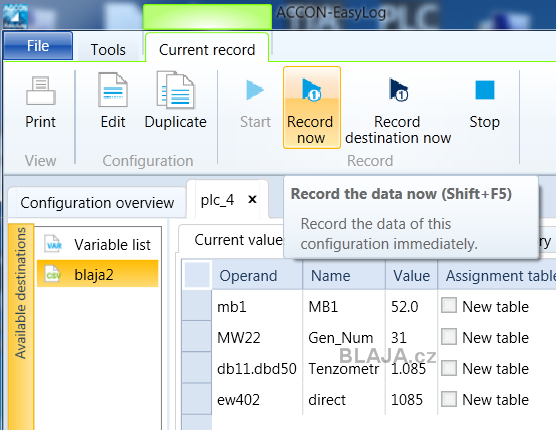The width and height of the screenshot is (556, 430).
Task: Close the plc_4 tab
Action: 252,200
